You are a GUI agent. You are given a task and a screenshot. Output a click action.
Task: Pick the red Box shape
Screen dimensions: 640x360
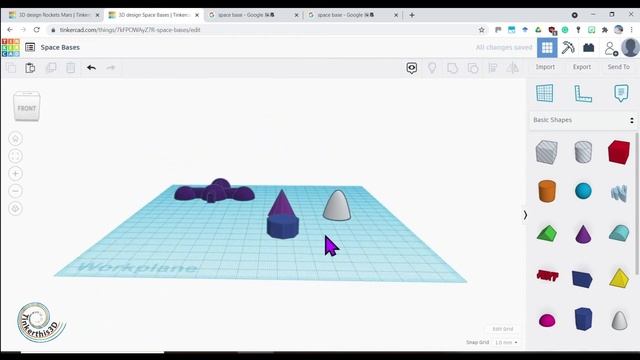(x=619, y=152)
